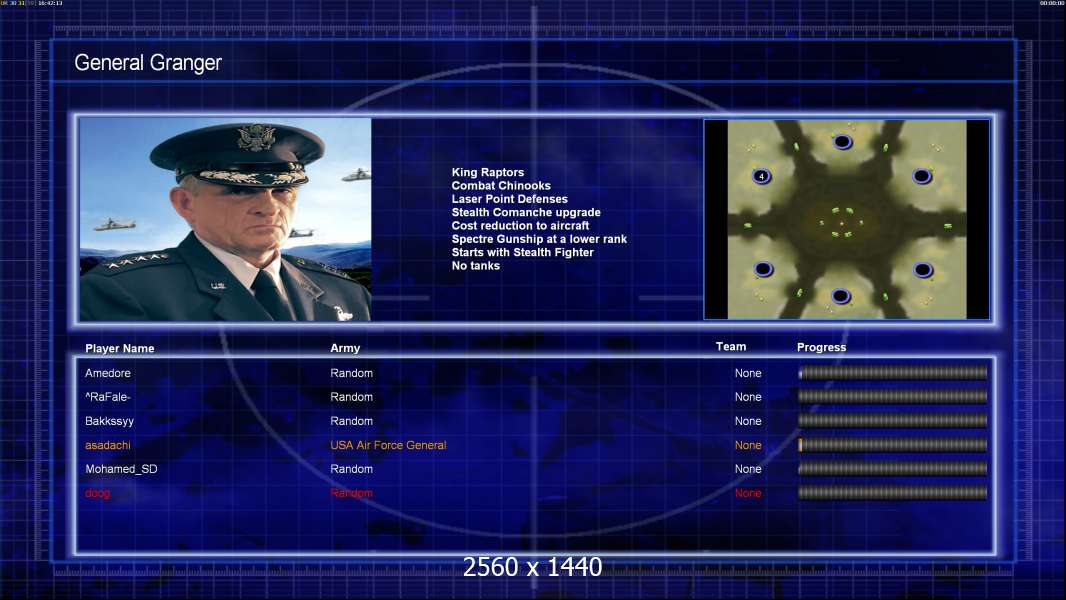Viewport: 1066px width, 600px height.
Task: Click the 2560 x 1440 resolution text
Action: click(x=532, y=567)
